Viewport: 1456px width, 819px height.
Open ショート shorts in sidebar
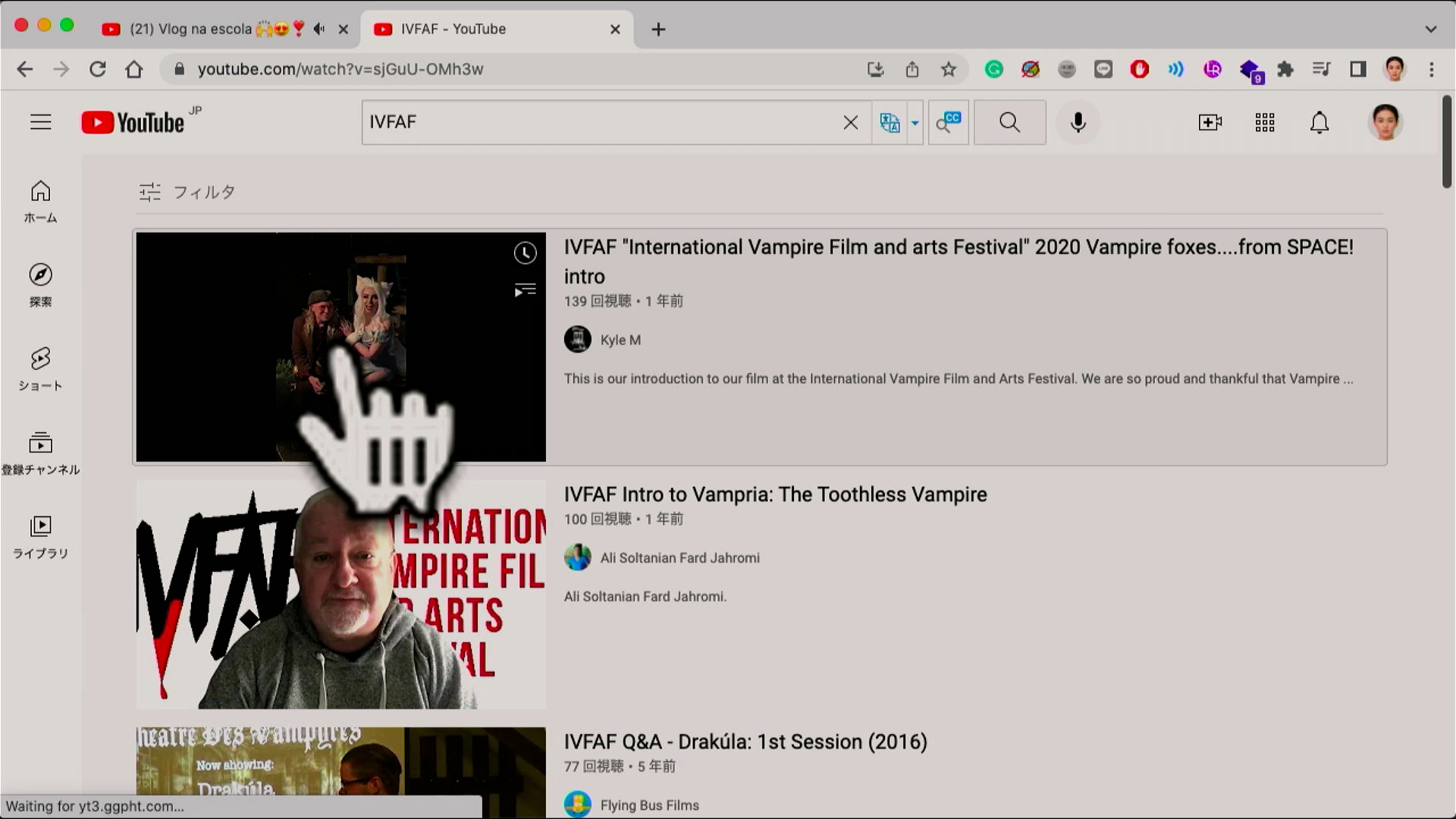click(40, 369)
